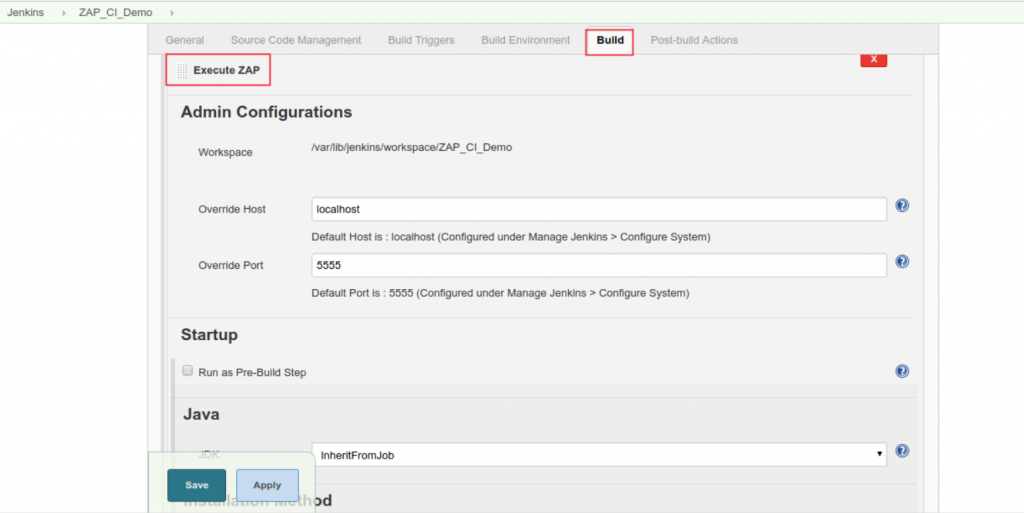Image resolution: width=1024 pixels, height=513 pixels.
Task: Jump to Post-build Actions tab
Action: pos(694,40)
